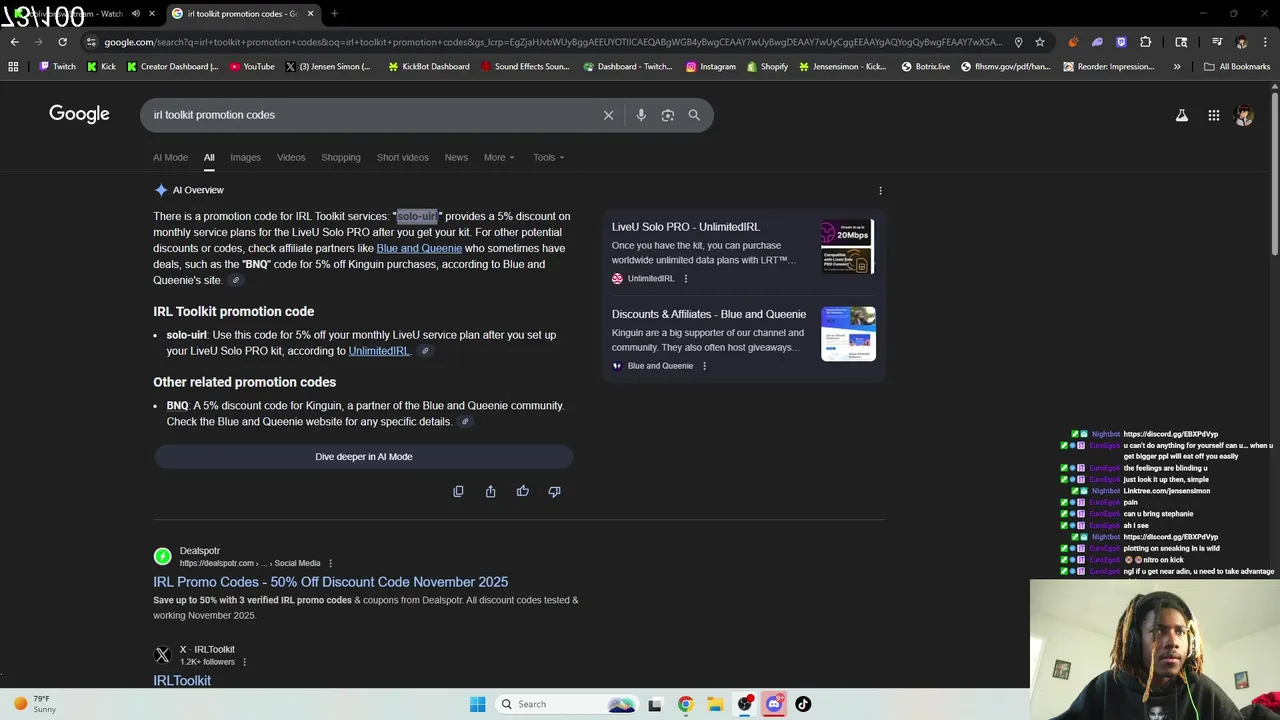Select the Images results tab
The image size is (1280, 720).
point(245,157)
